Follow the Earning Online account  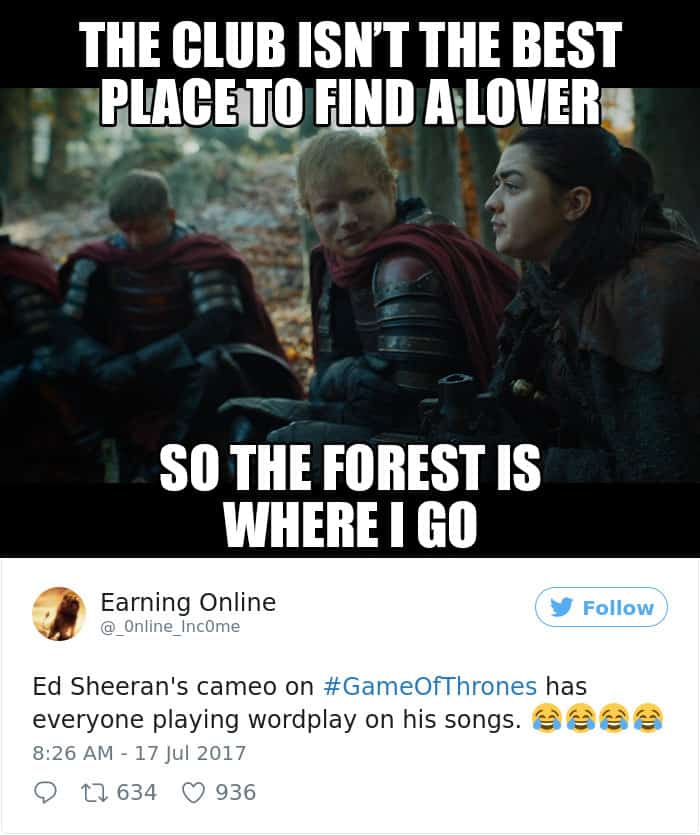[x=601, y=607]
